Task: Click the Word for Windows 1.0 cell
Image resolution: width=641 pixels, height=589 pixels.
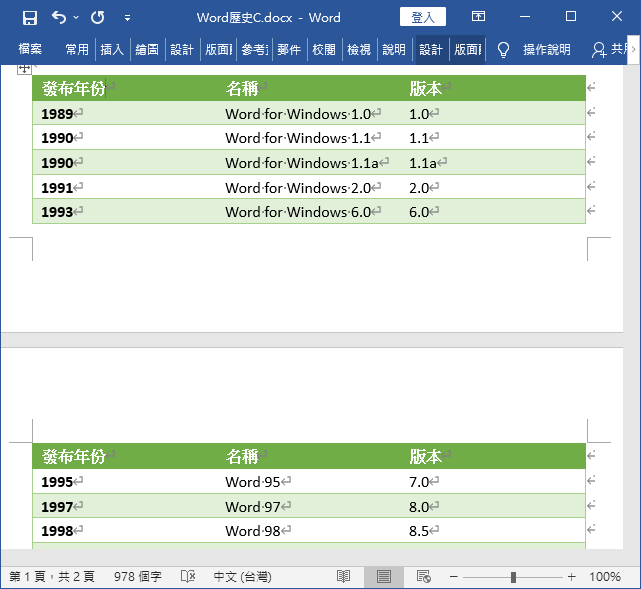Action: pyautogui.click(x=298, y=114)
